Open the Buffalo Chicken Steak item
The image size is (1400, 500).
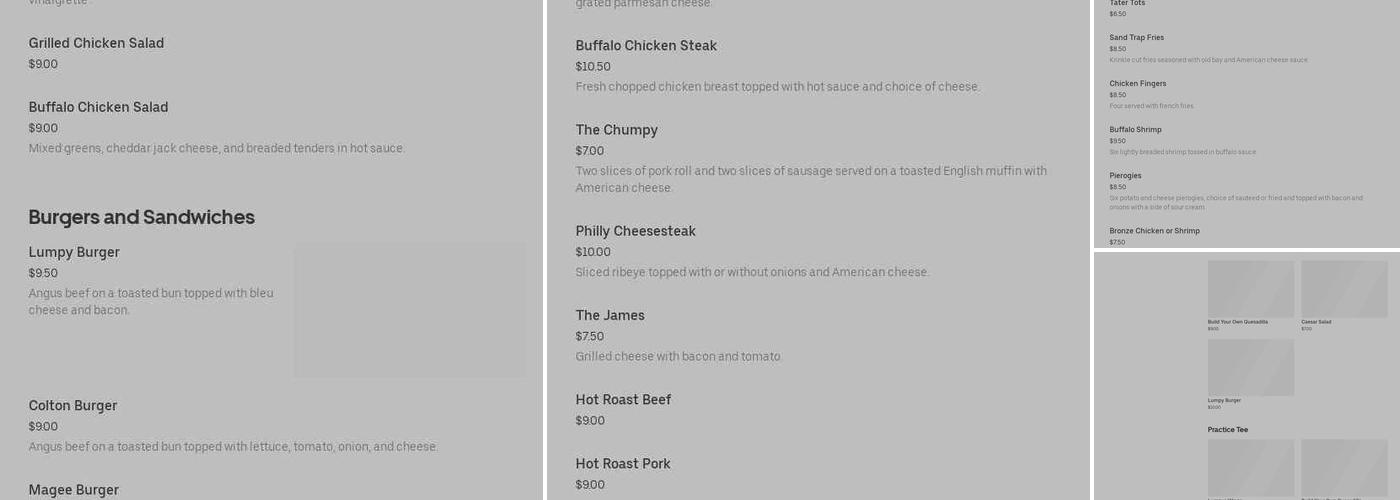646,46
